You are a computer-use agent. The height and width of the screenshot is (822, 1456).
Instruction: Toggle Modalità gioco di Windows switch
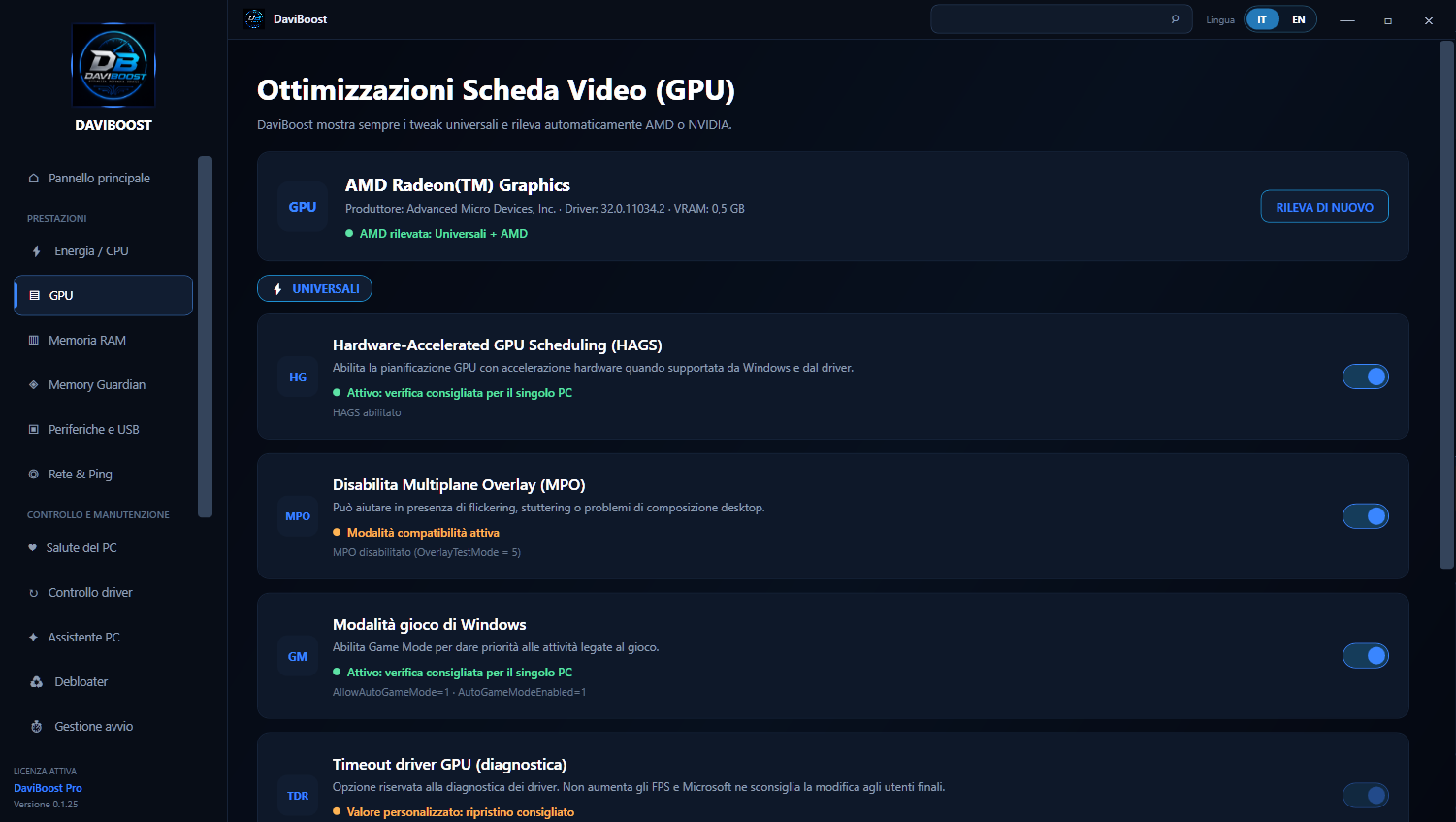[x=1366, y=656]
